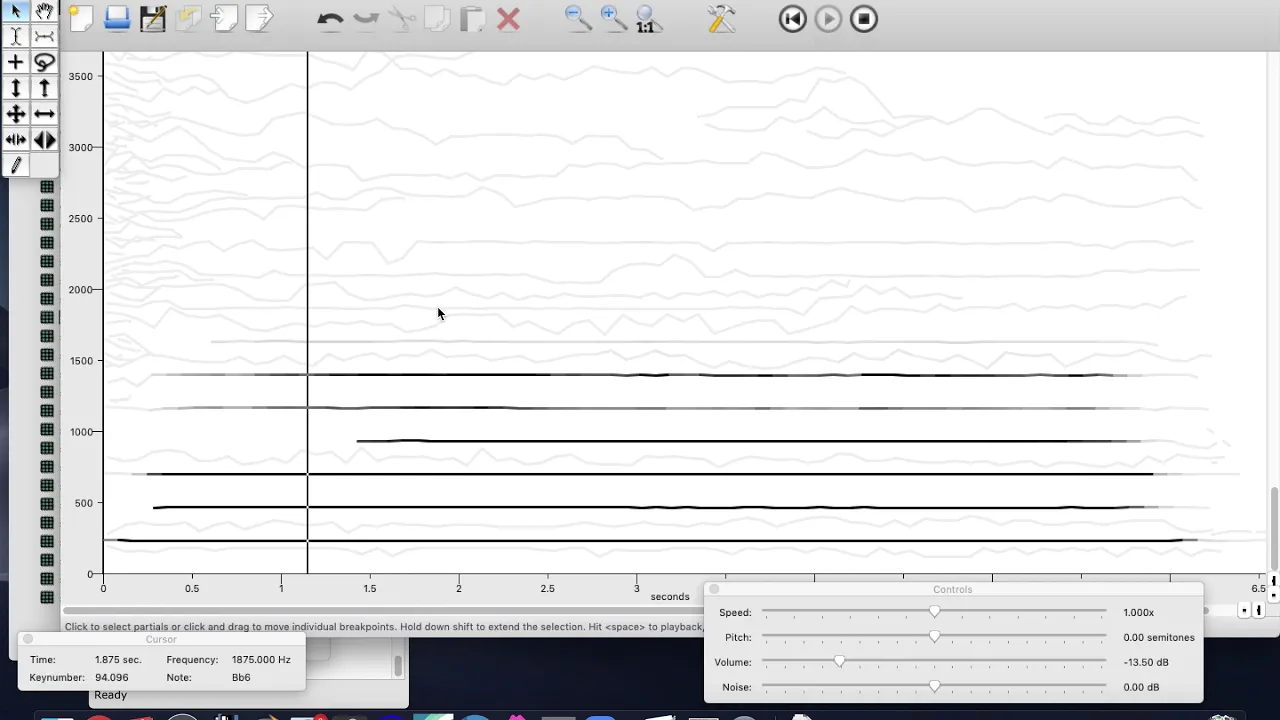1280x720 pixels.
Task: Select the arrow selection tool
Action: [x=16, y=11]
